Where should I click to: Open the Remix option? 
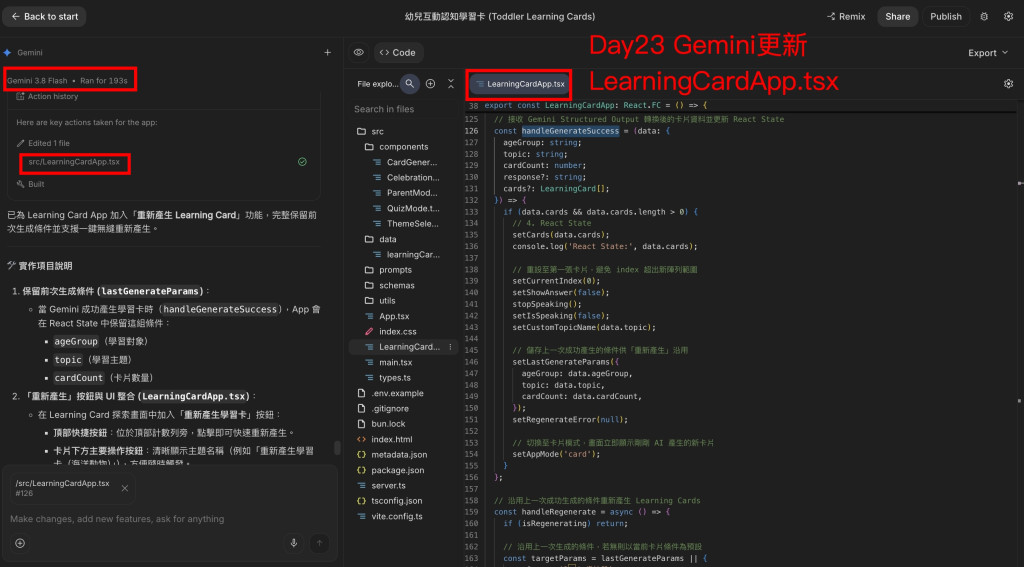pos(846,16)
